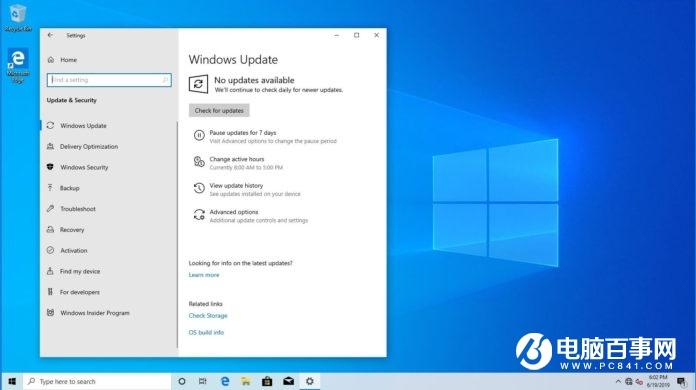Open the Start menu
Viewport: 696px width, 390px height.
12,382
